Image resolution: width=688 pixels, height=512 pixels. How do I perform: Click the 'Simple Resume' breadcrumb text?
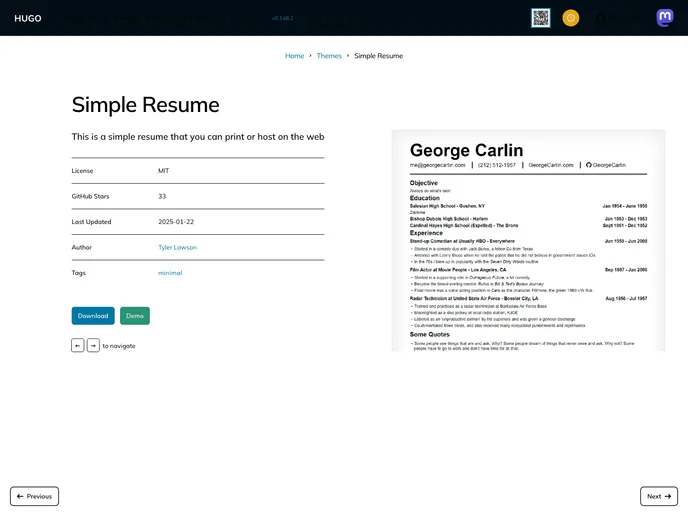point(379,56)
